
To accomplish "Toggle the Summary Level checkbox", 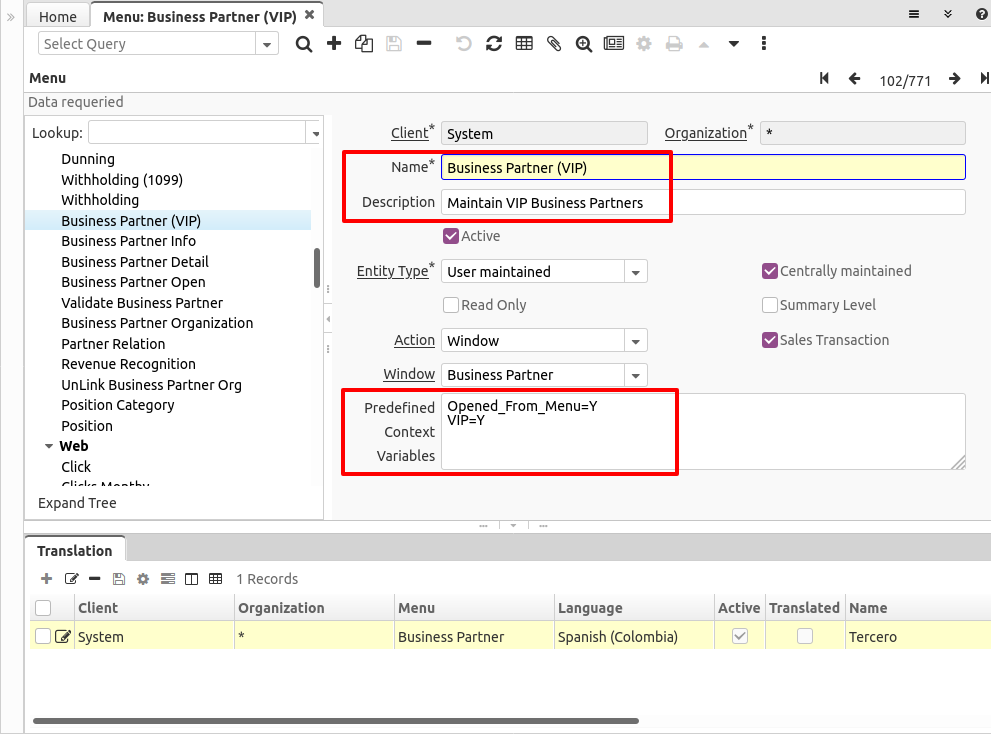I will (x=770, y=306).
